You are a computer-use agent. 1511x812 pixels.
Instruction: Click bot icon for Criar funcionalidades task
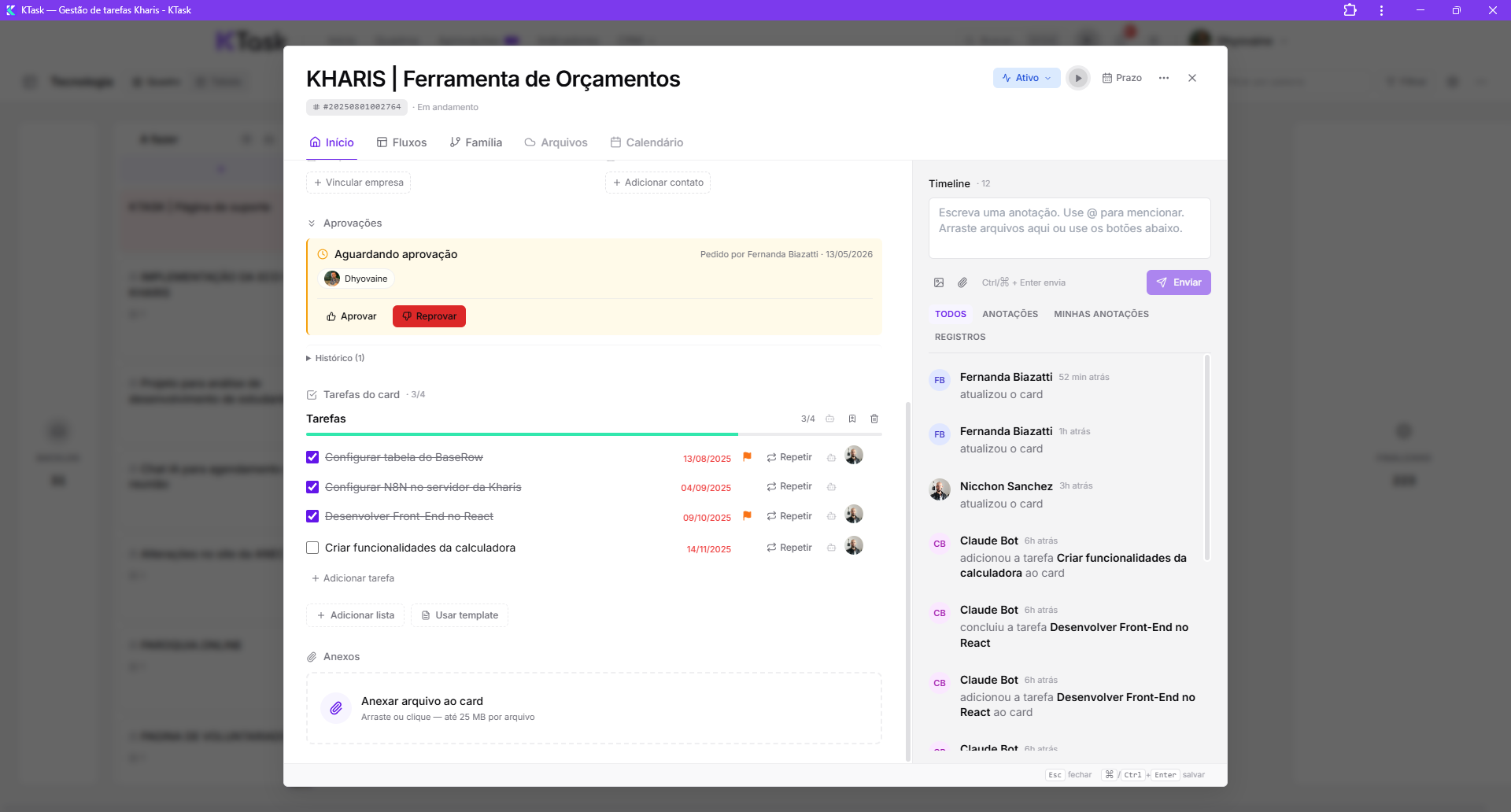(x=831, y=548)
